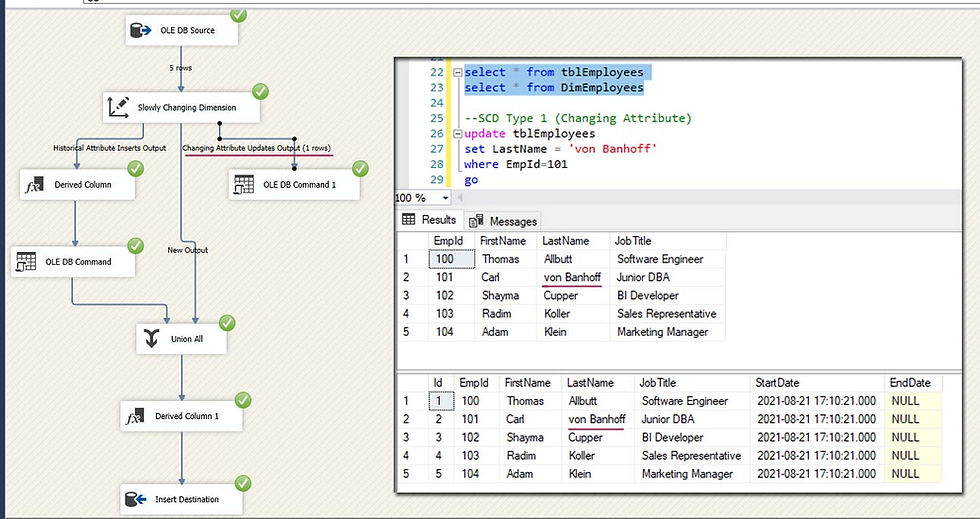The width and height of the screenshot is (980, 519).
Task: Click the 'Changing Attribute Updates Output (1 rows)' label
Action: tap(257, 148)
